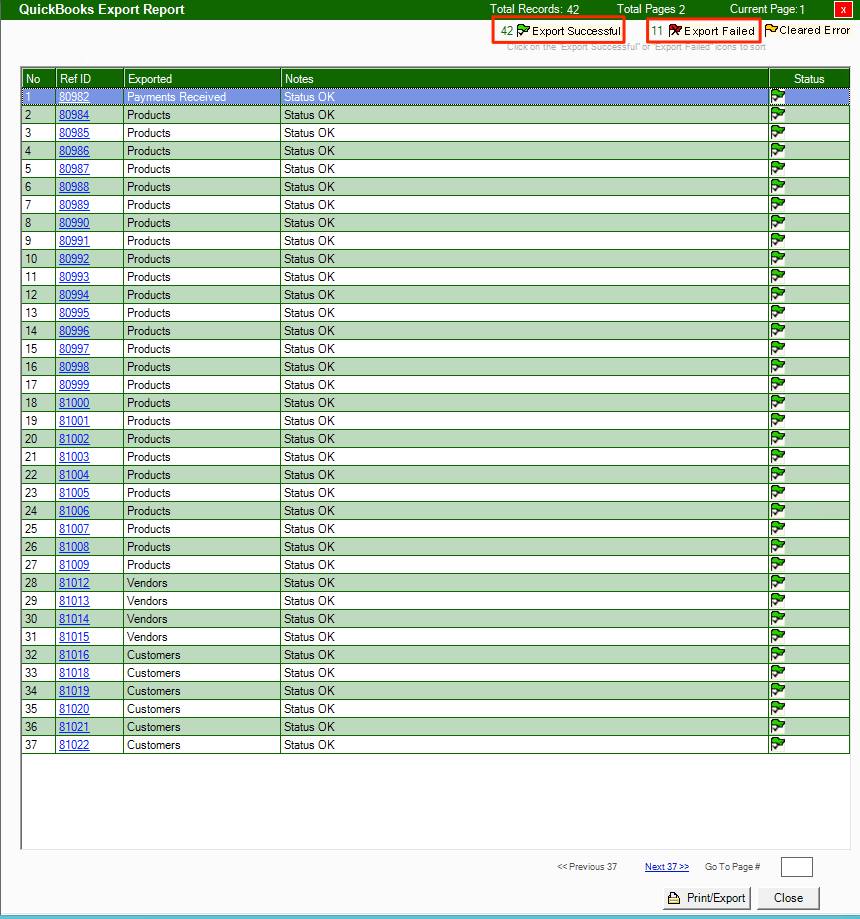Click status flag for Ref ID 80984
The height and width of the screenshot is (919, 860).
point(778,115)
